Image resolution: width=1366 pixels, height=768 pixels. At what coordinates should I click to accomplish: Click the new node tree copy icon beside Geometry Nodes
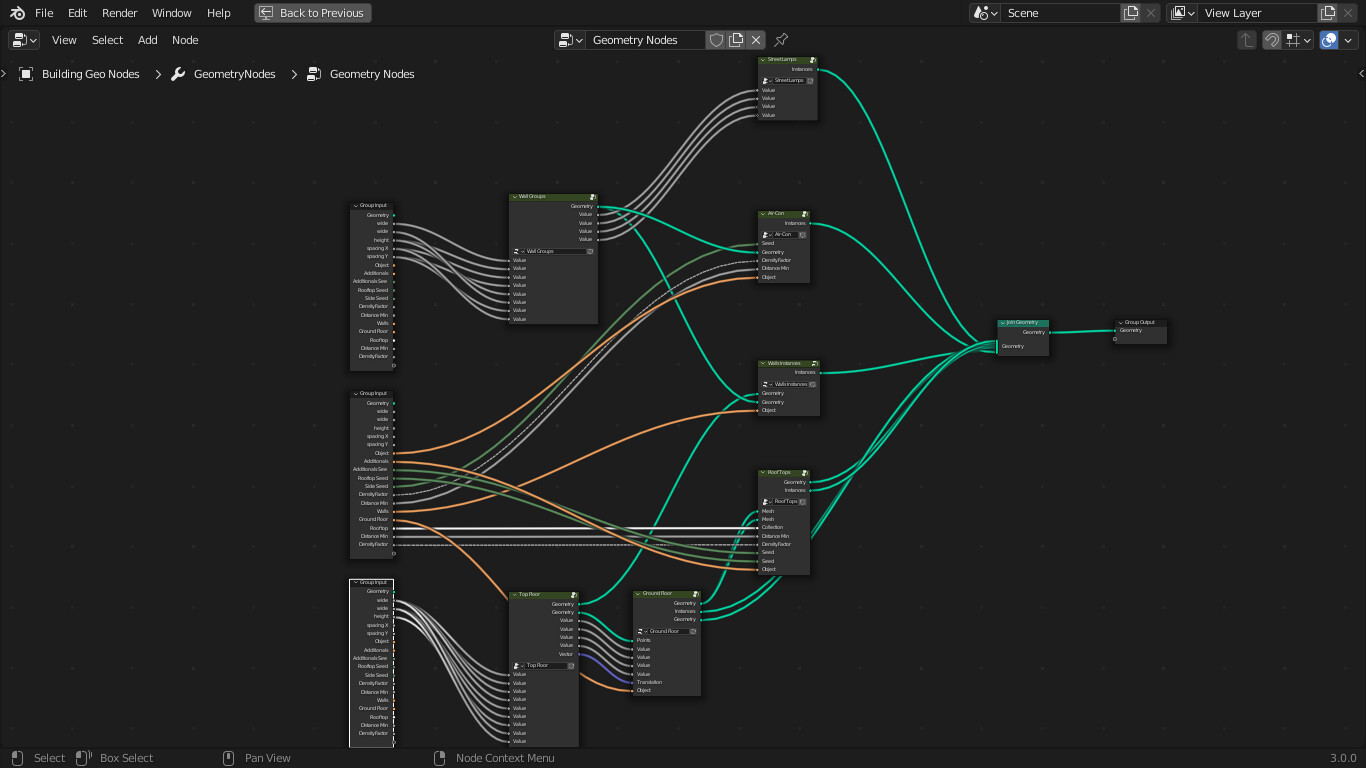click(734, 40)
